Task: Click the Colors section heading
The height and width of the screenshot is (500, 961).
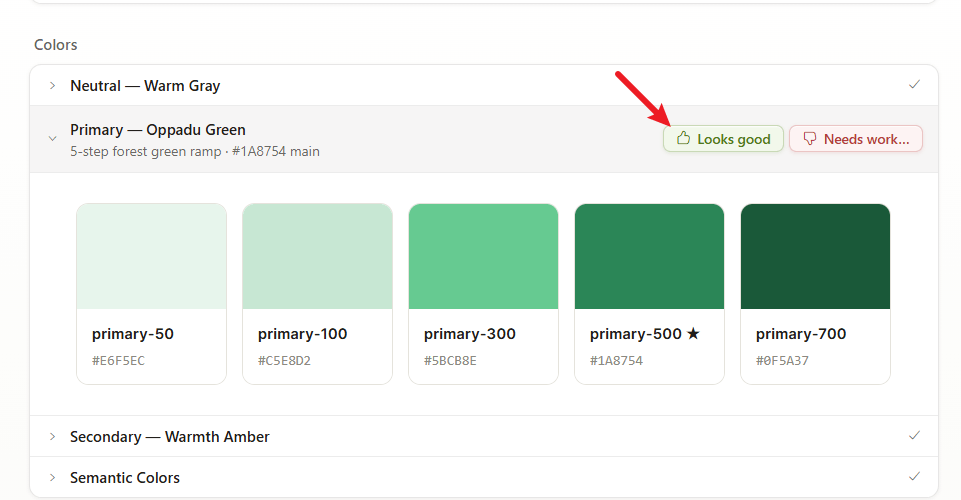Action: click(x=56, y=45)
